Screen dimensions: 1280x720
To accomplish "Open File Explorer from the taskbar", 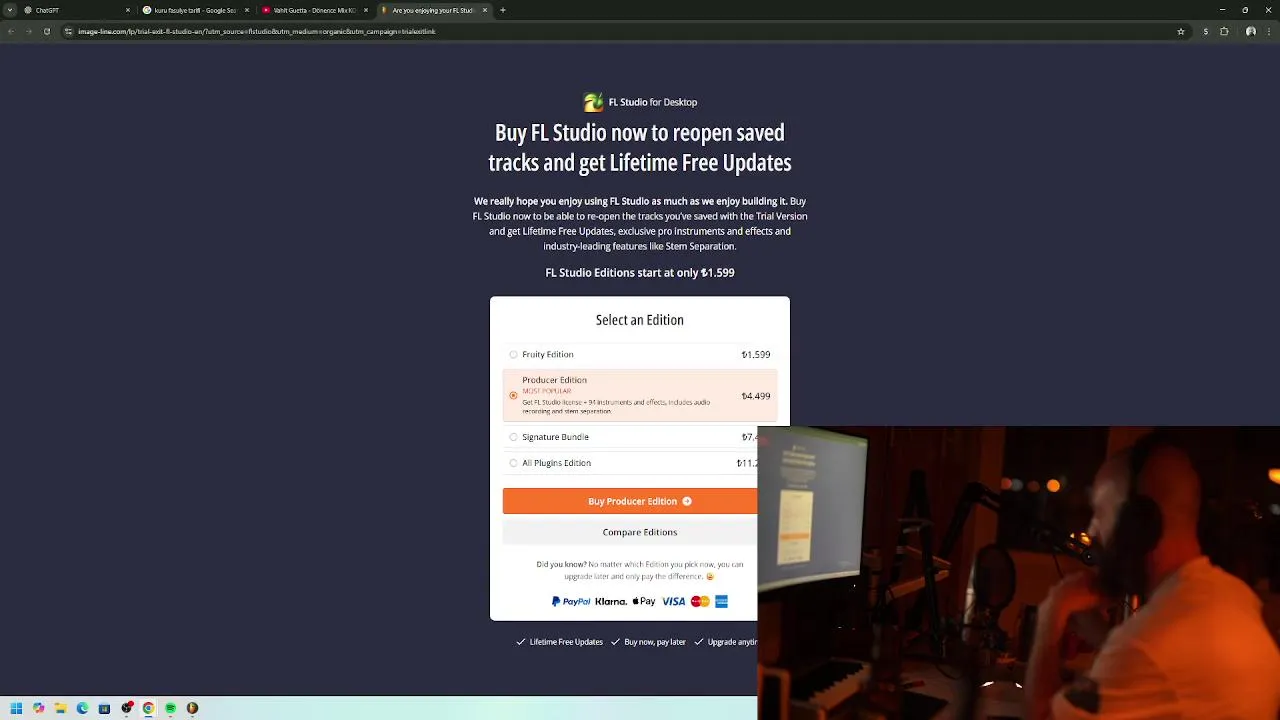I will pos(60,708).
